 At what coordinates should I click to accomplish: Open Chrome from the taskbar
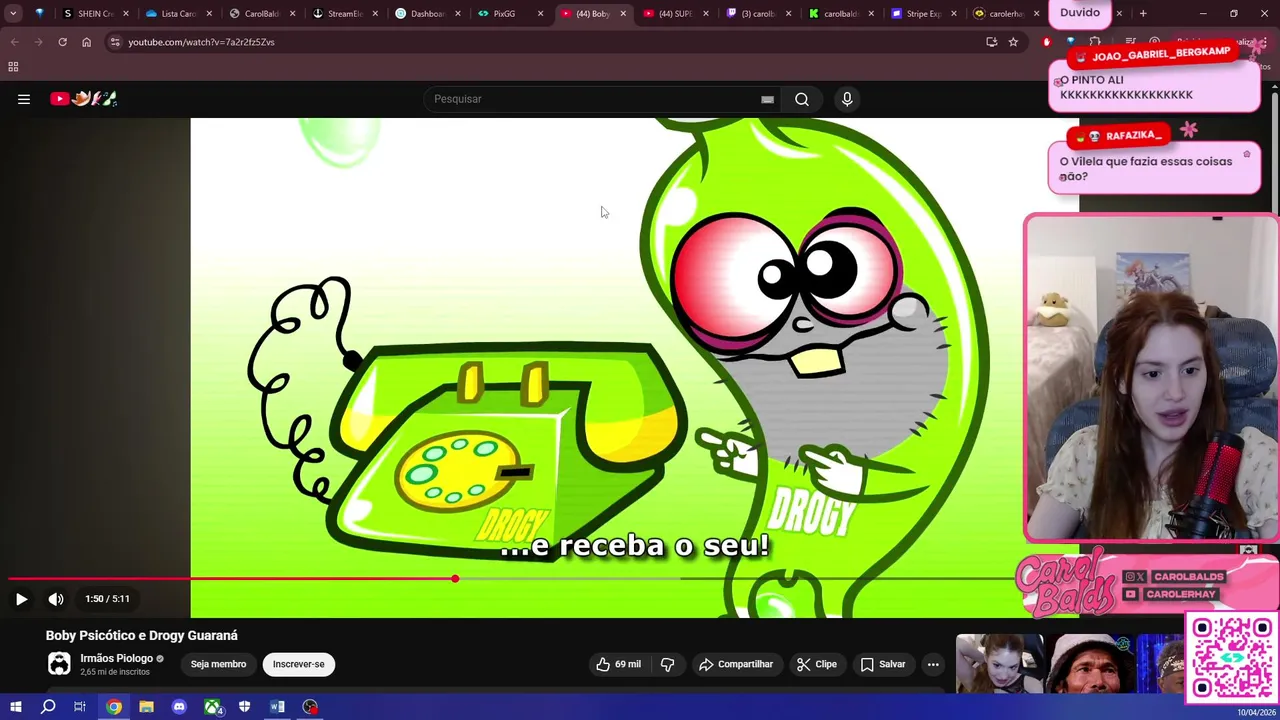tap(114, 707)
